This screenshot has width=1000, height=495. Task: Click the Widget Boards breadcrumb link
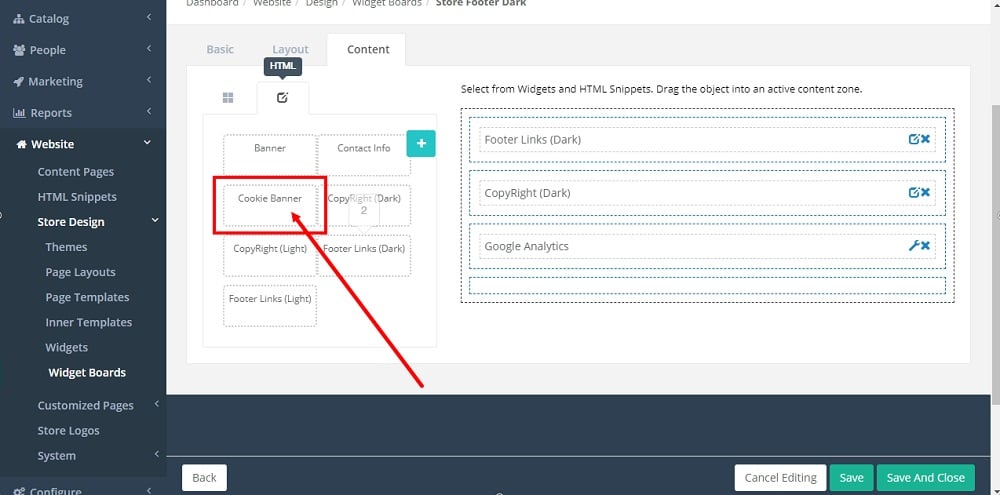pos(387,3)
